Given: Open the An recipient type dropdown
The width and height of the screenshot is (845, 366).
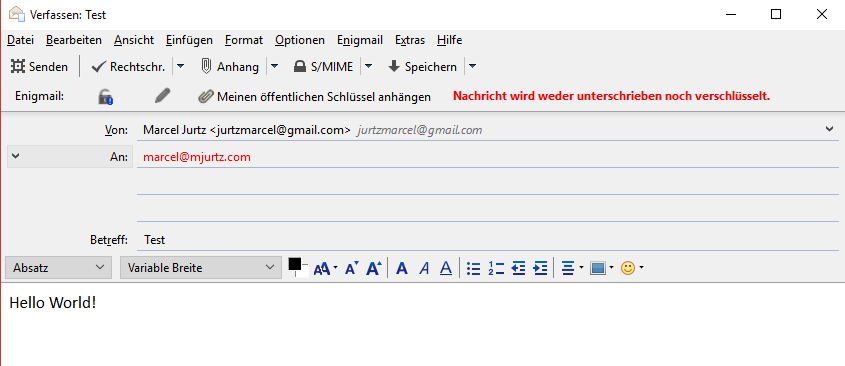Looking at the screenshot, I should 70,156.
